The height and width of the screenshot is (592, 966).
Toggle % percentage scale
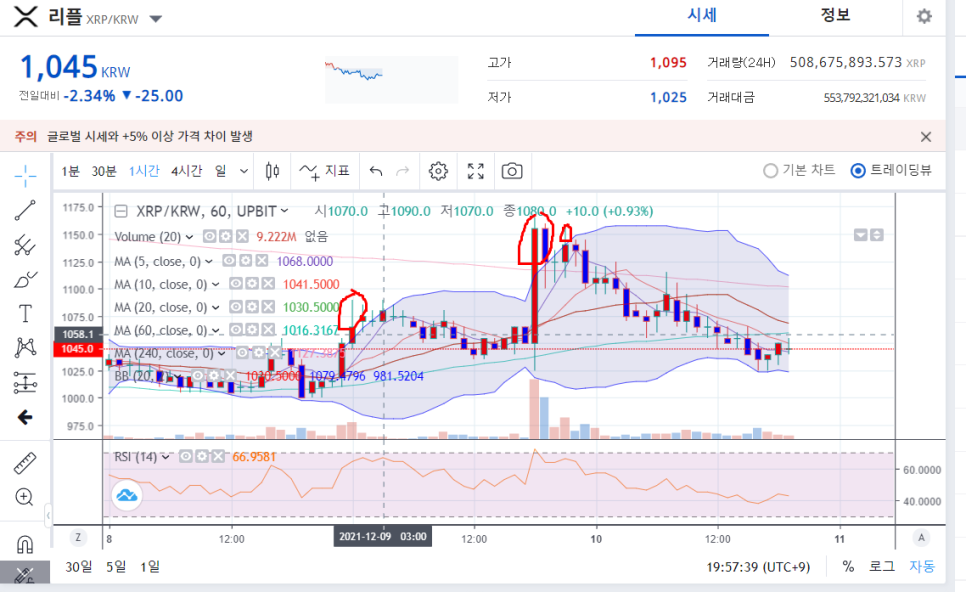pos(848,566)
